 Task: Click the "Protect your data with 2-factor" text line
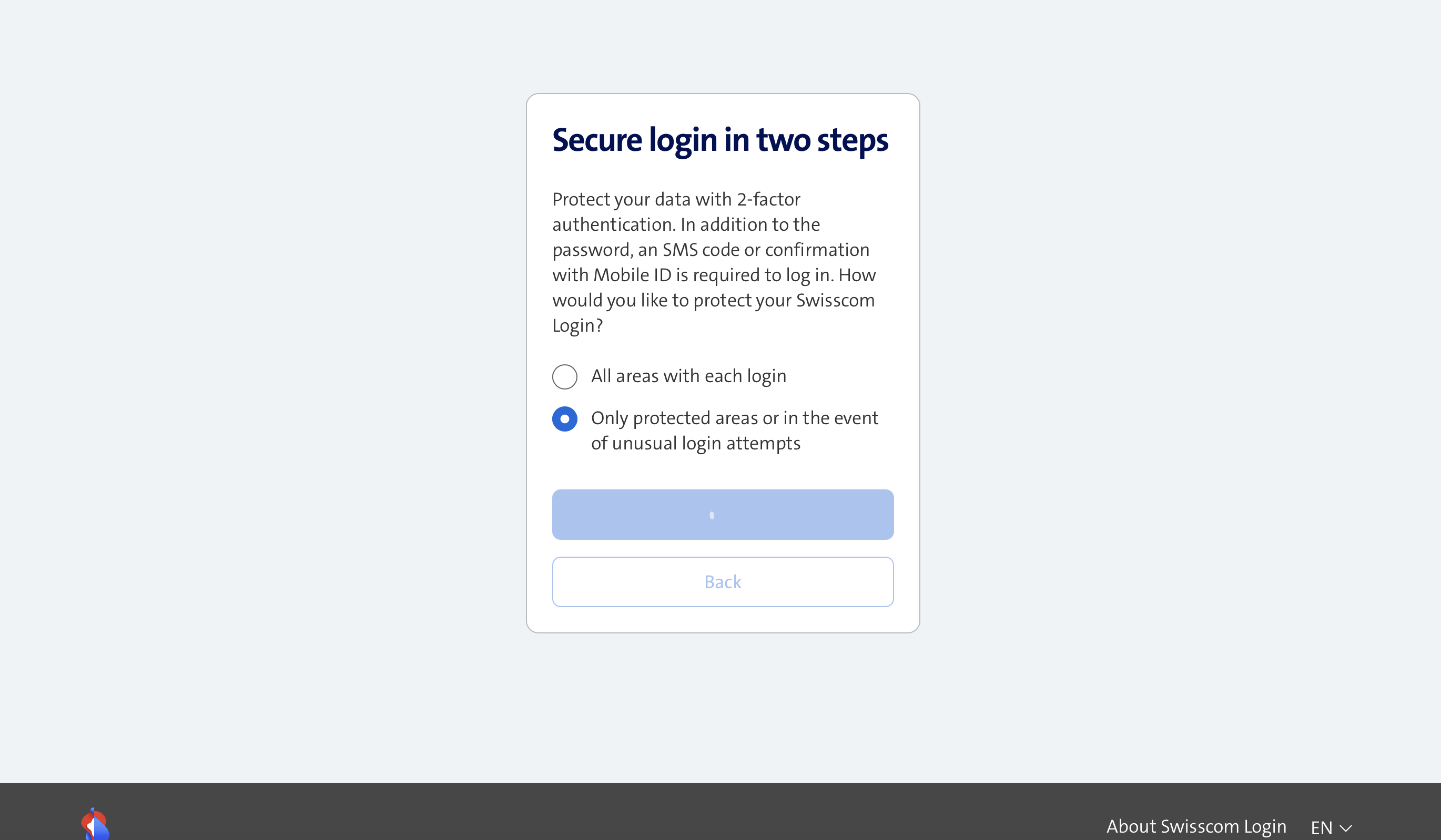(x=676, y=199)
